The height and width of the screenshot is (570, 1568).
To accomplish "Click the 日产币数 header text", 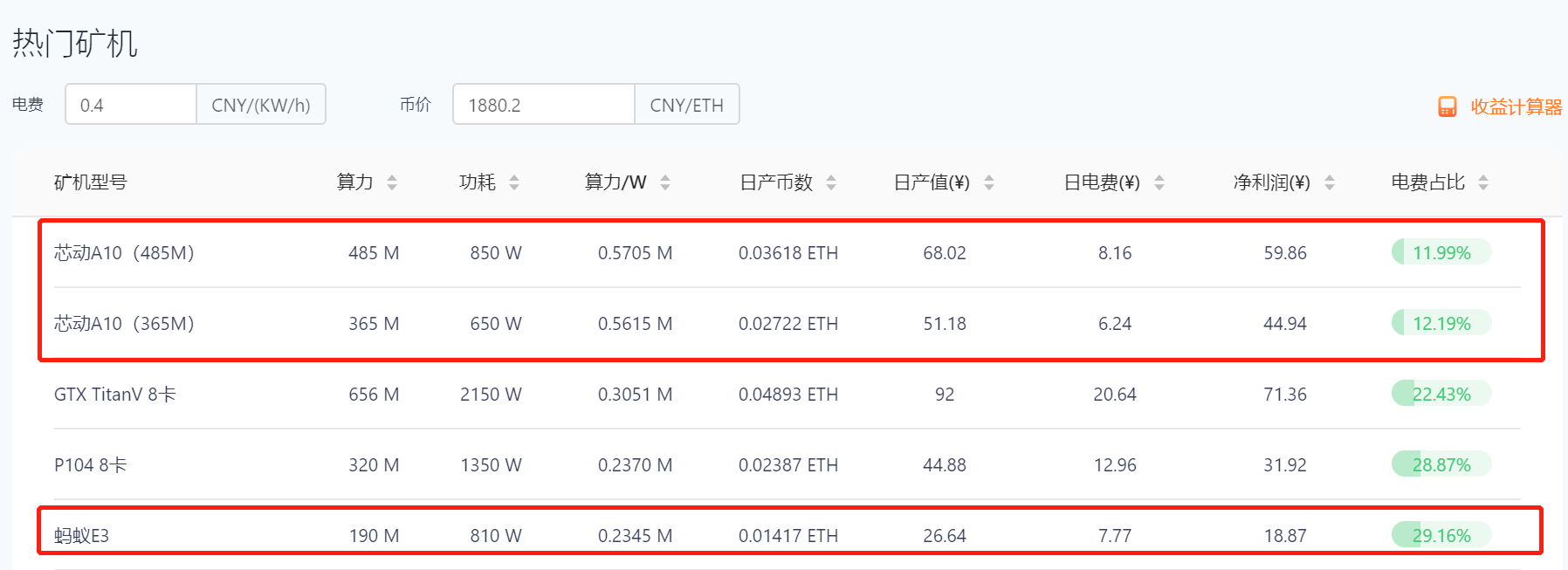I will pyautogui.click(x=776, y=182).
